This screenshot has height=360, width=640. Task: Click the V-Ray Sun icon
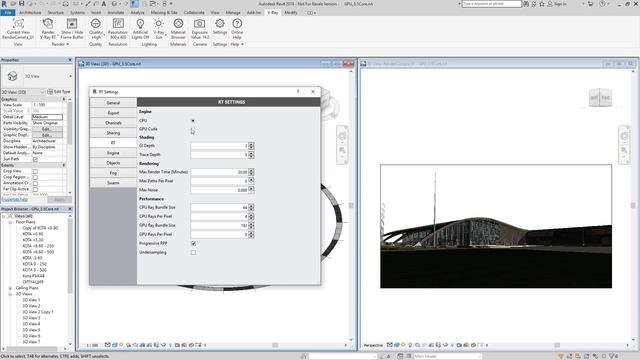159,24
